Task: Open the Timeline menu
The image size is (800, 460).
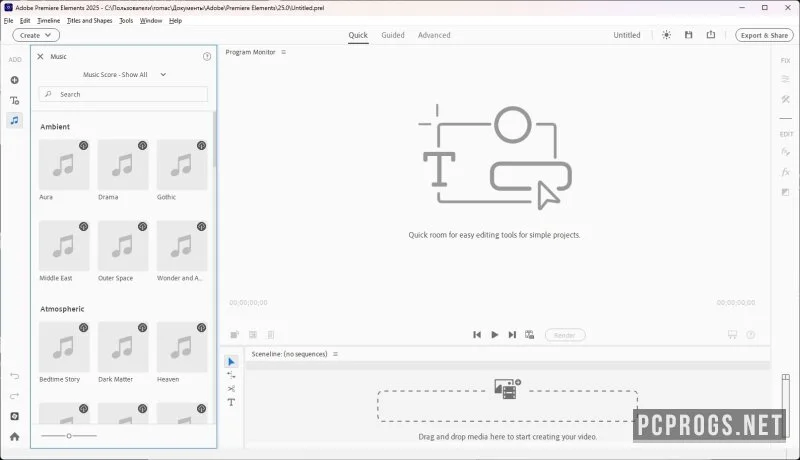Action: point(48,21)
